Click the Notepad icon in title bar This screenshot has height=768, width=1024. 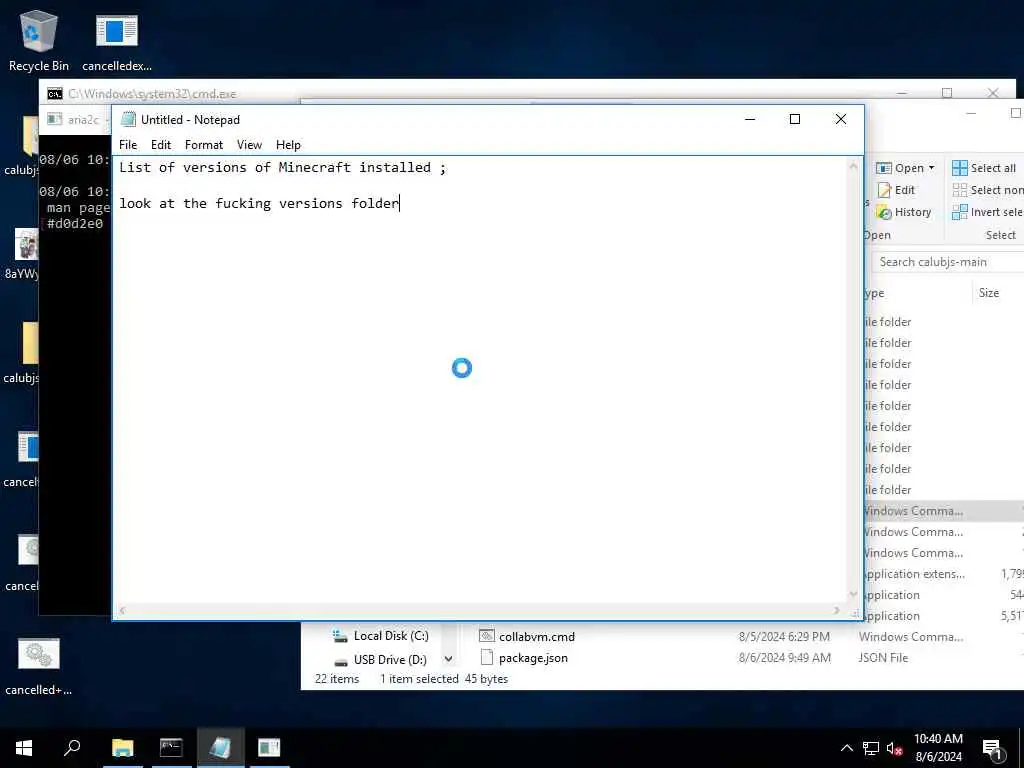[x=129, y=120]
